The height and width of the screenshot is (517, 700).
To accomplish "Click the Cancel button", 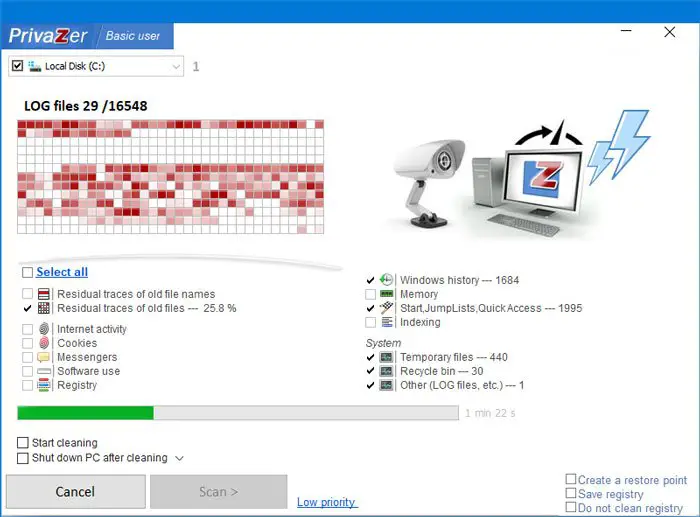I will point(75,492).
